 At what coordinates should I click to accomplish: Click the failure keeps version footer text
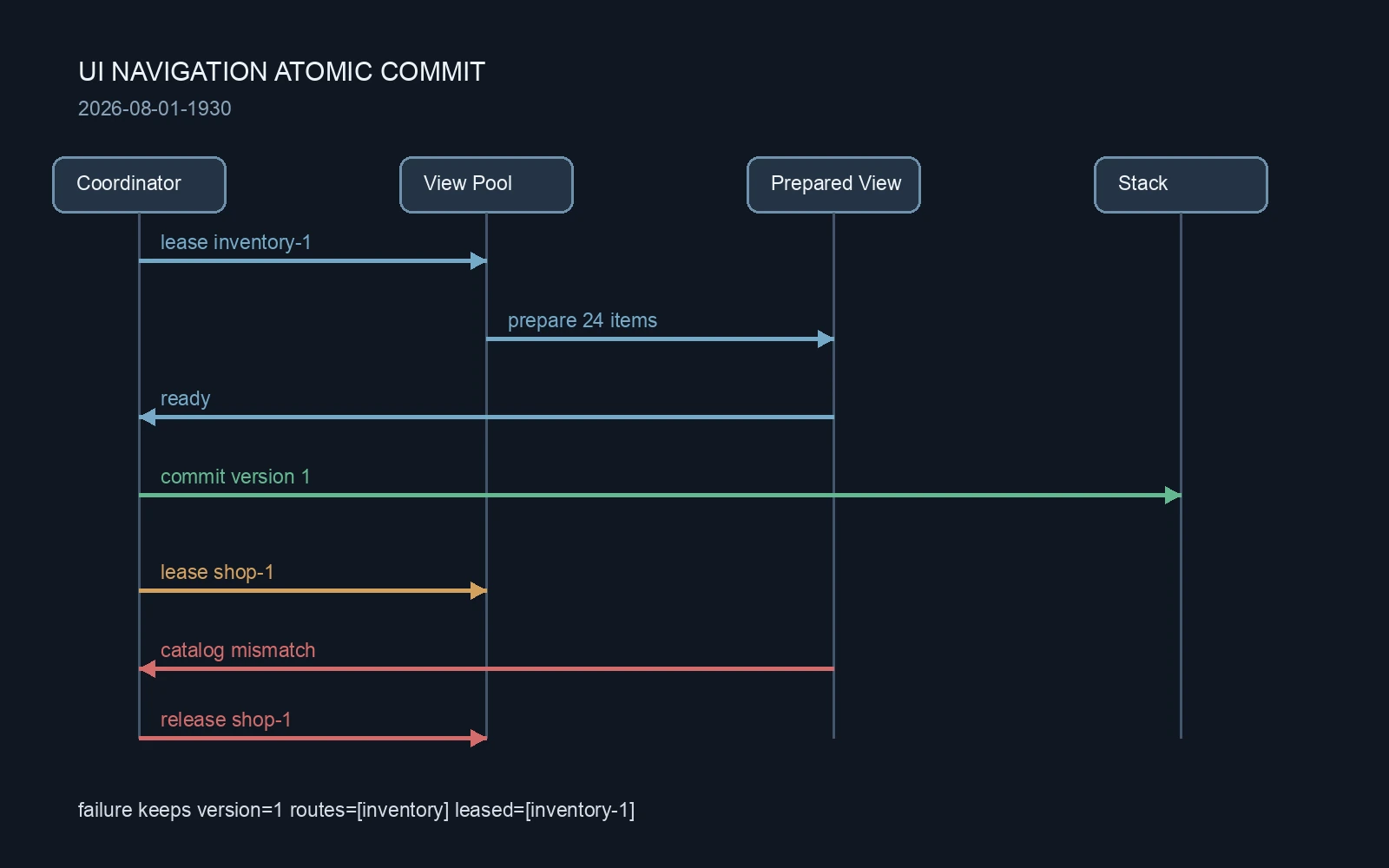click(x=356, y=810)
